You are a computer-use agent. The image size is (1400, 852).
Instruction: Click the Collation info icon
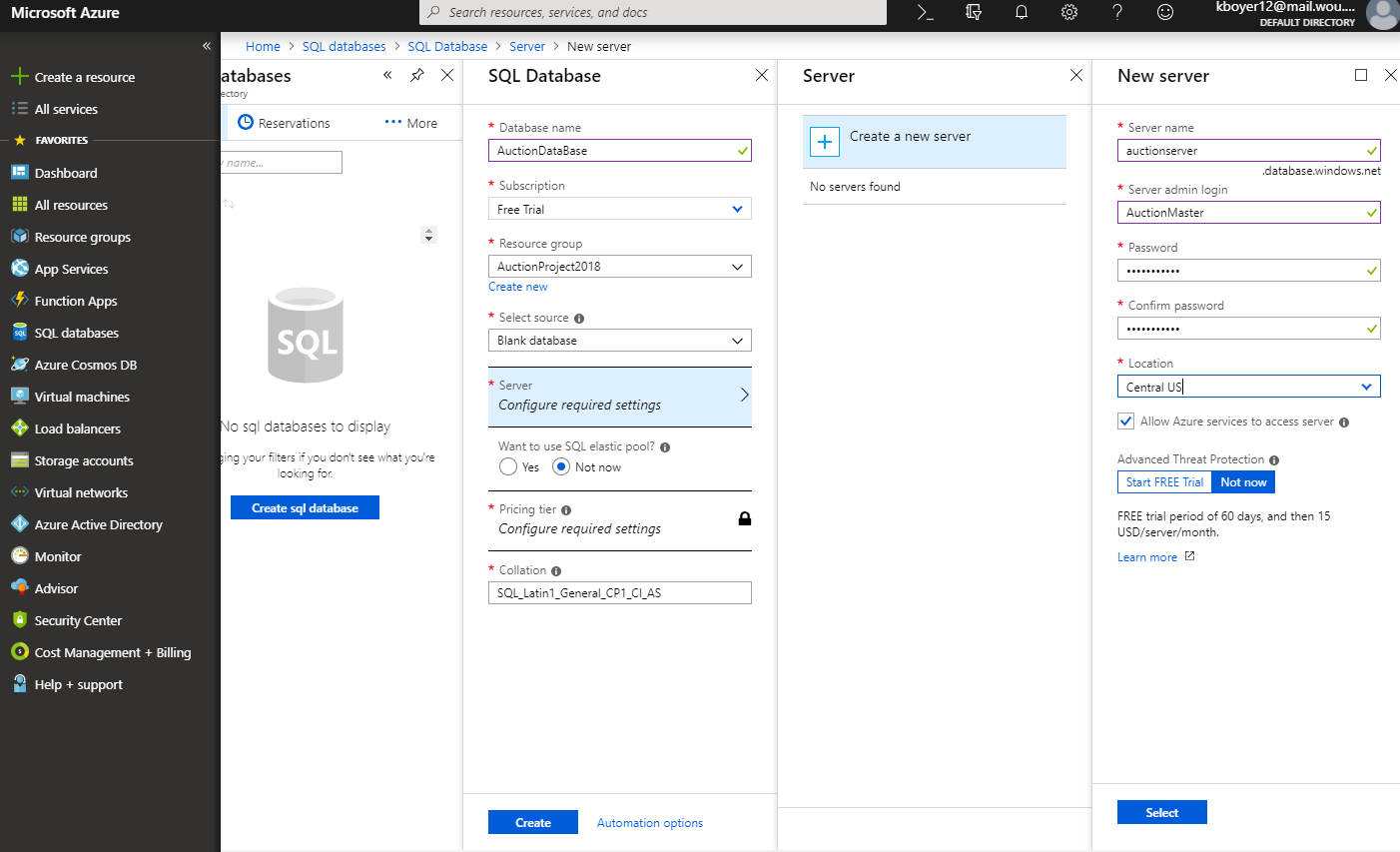(556, 571)
